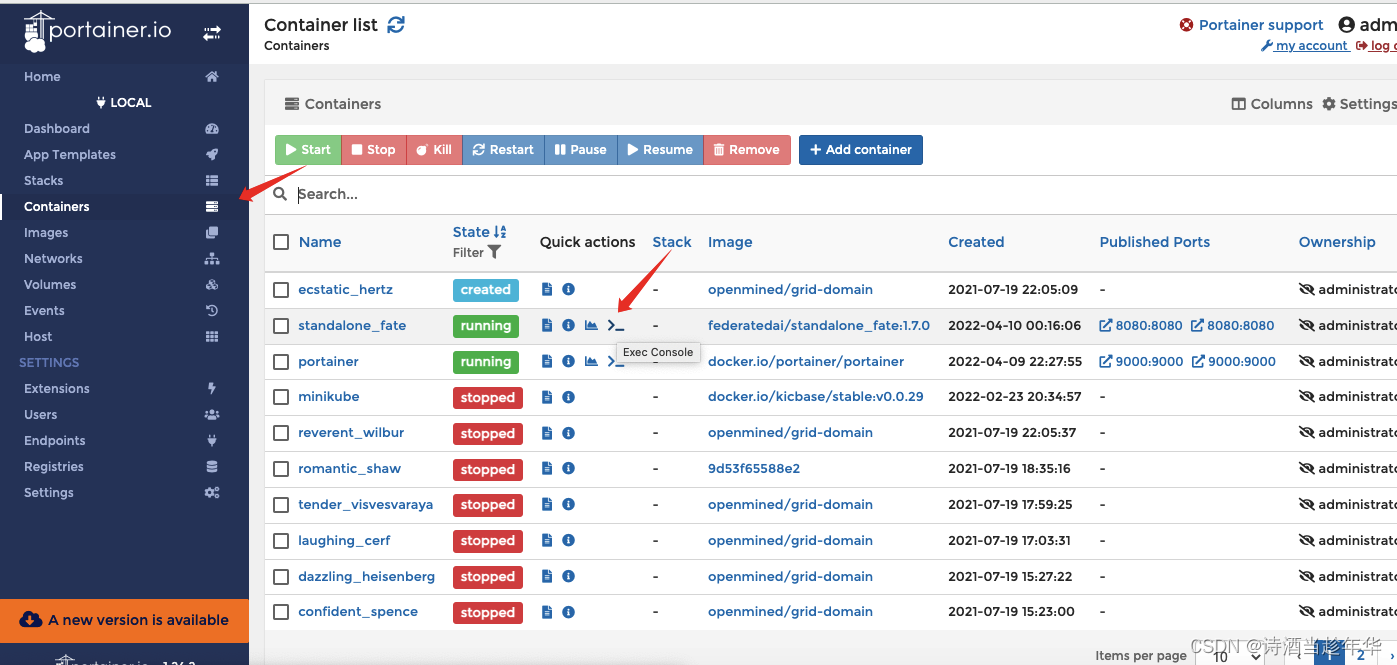The width and height of the screenshot is (1397, 665).
Task: Toggle the sidebar collapse arrows icon
Action: point(212,33)
